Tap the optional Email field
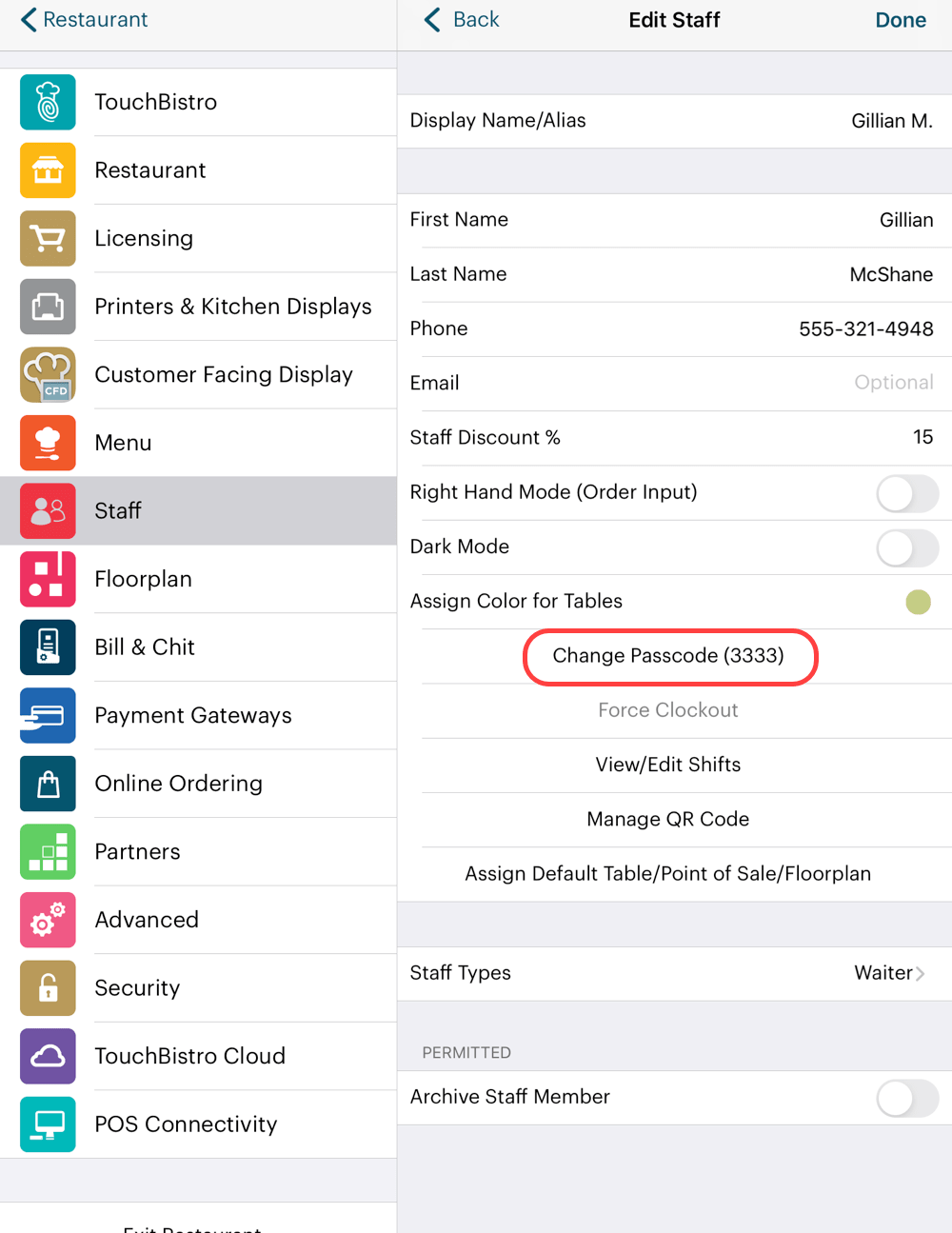Image resolution: width=952 pixels, height=1233 pixels. click(x=674, y=383)
